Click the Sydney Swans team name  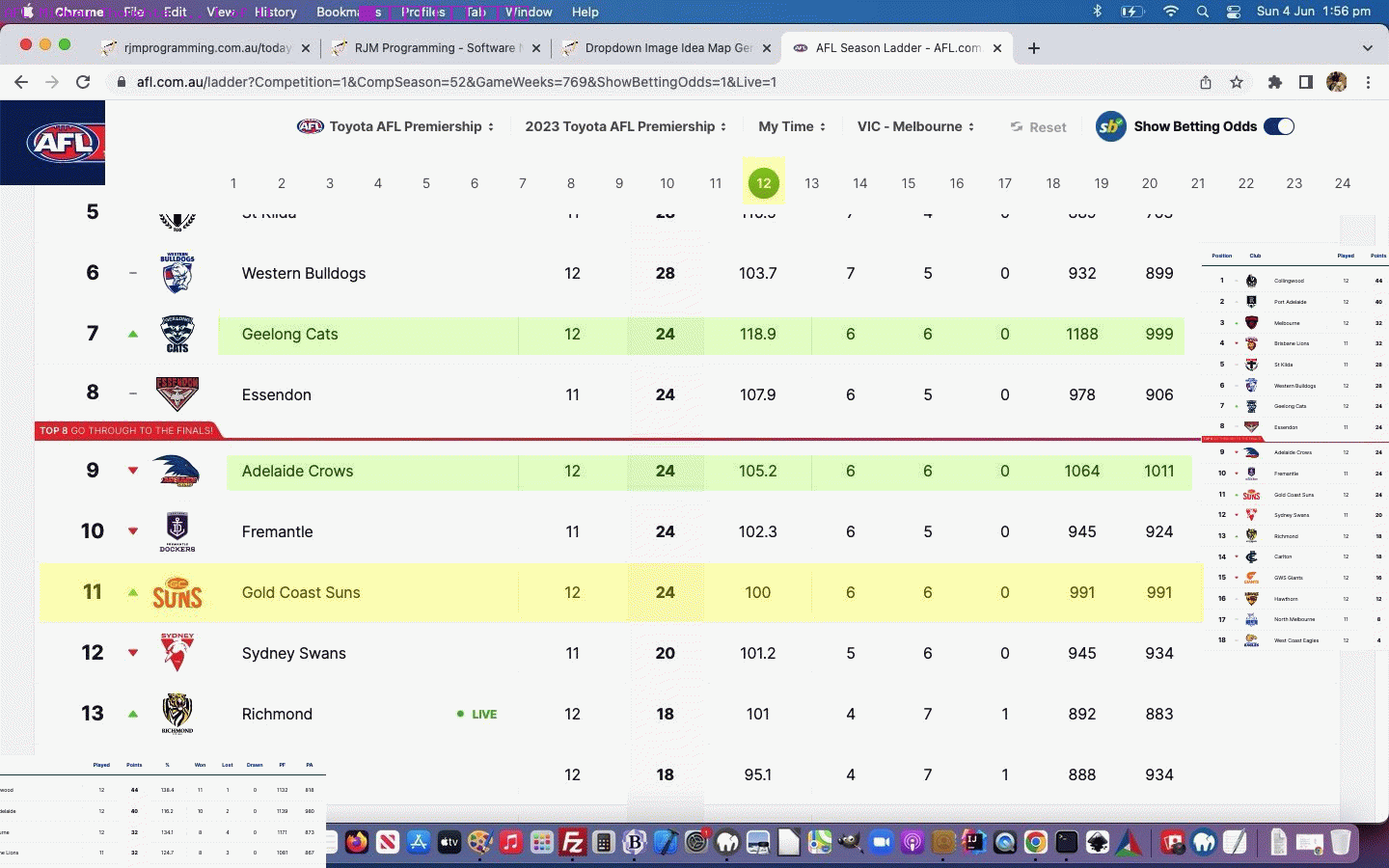point(293,653)
